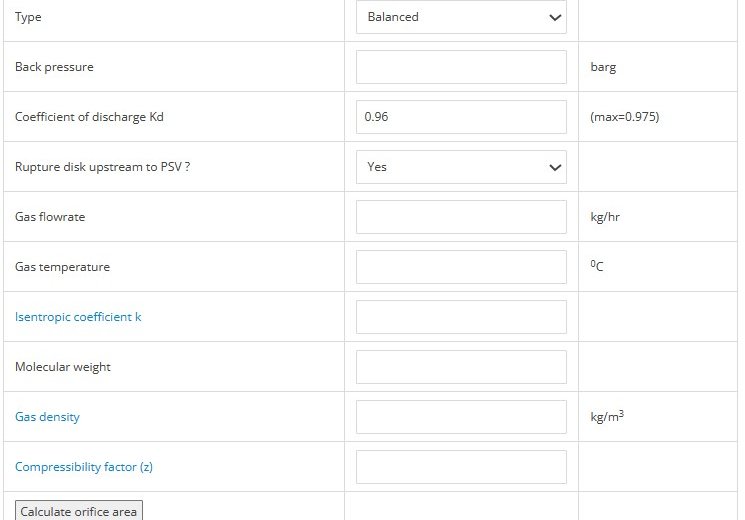Click the Back pressure label text
The width and height of the screenshot is (745, 520).
[54, 67]
